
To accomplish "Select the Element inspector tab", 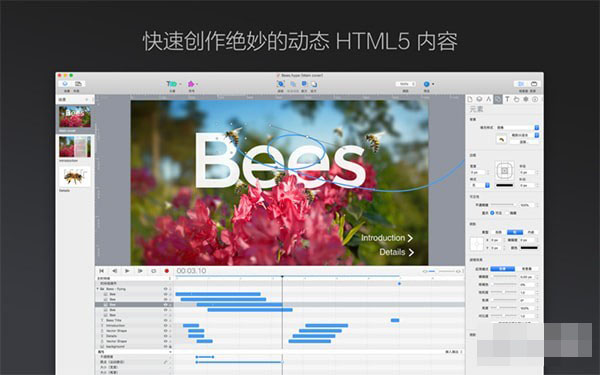I will coord(498,99).
